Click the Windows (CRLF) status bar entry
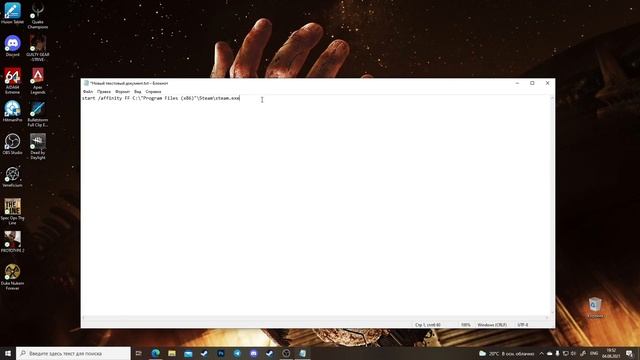Screen dimensions: 640x360 [x=492, y=325]
